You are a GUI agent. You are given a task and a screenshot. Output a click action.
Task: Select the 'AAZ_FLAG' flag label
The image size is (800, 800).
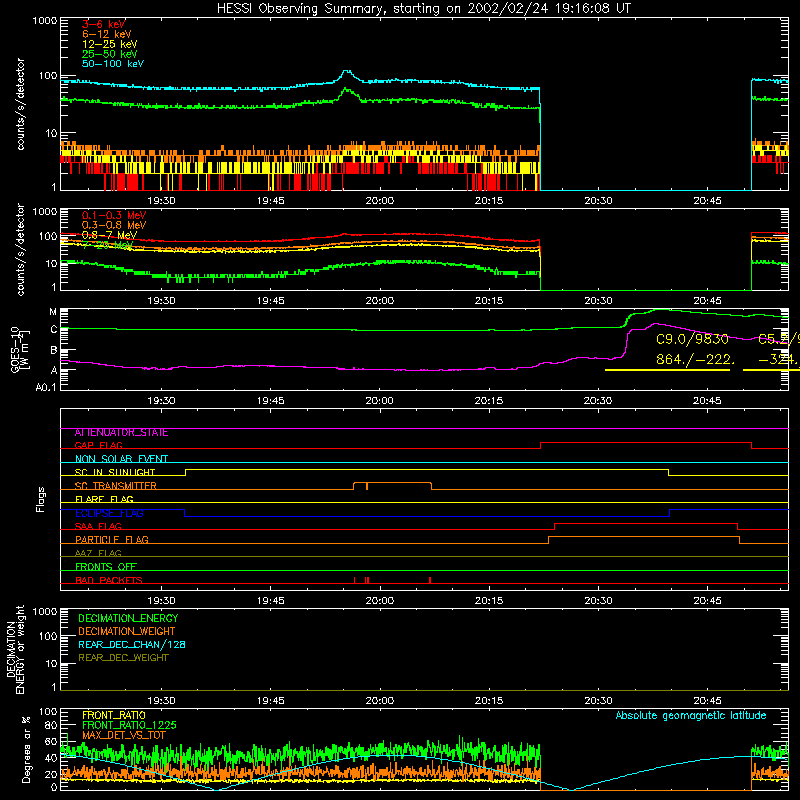click(x=98, y=553)
